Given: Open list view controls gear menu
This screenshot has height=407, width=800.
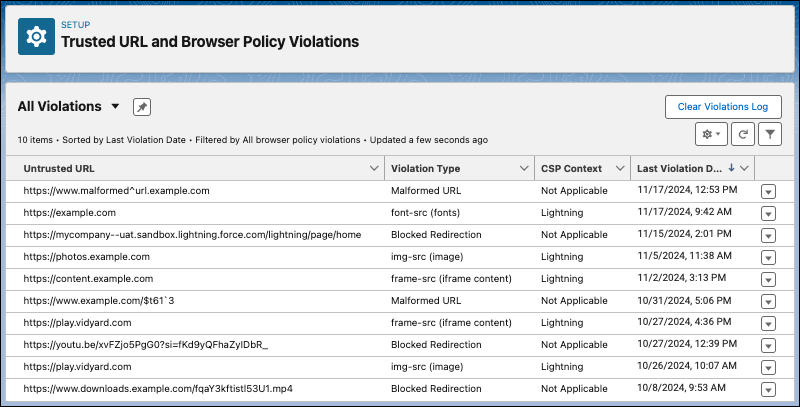Looking at the screenshot, I should pyautogui.click(x=712, y=134).
